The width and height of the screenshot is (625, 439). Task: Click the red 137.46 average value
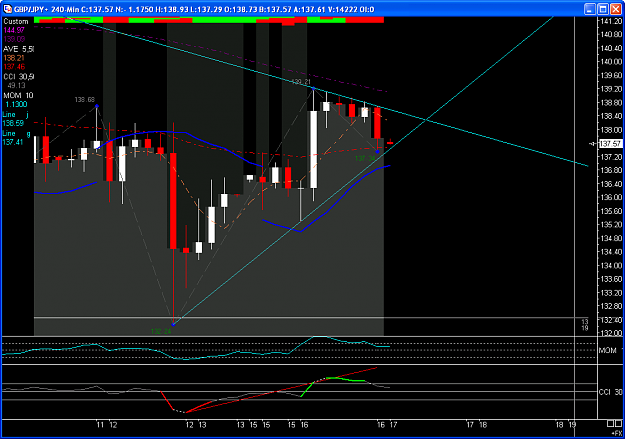(14, 67)
